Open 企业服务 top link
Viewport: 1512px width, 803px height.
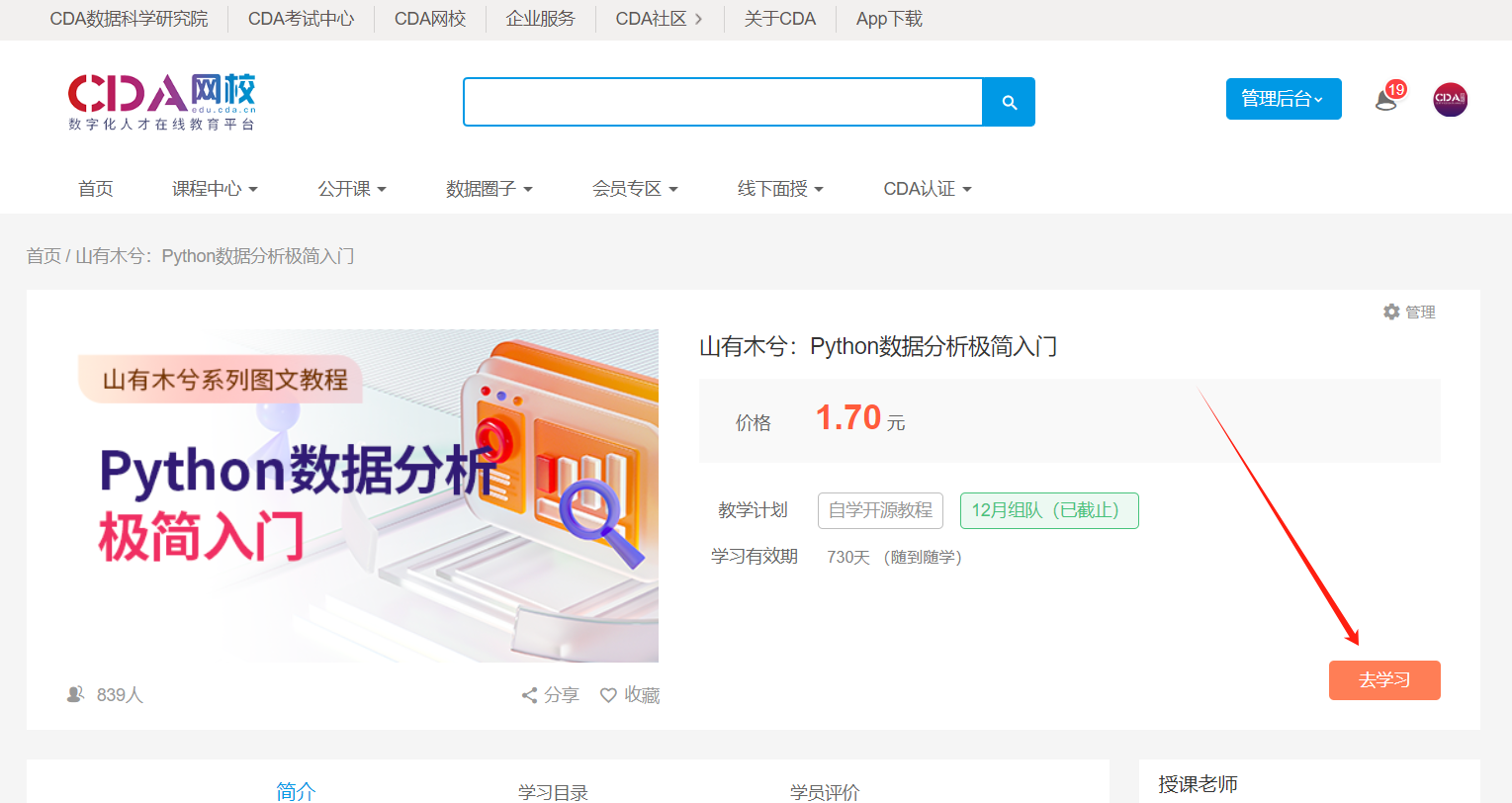tap(541, 19)
